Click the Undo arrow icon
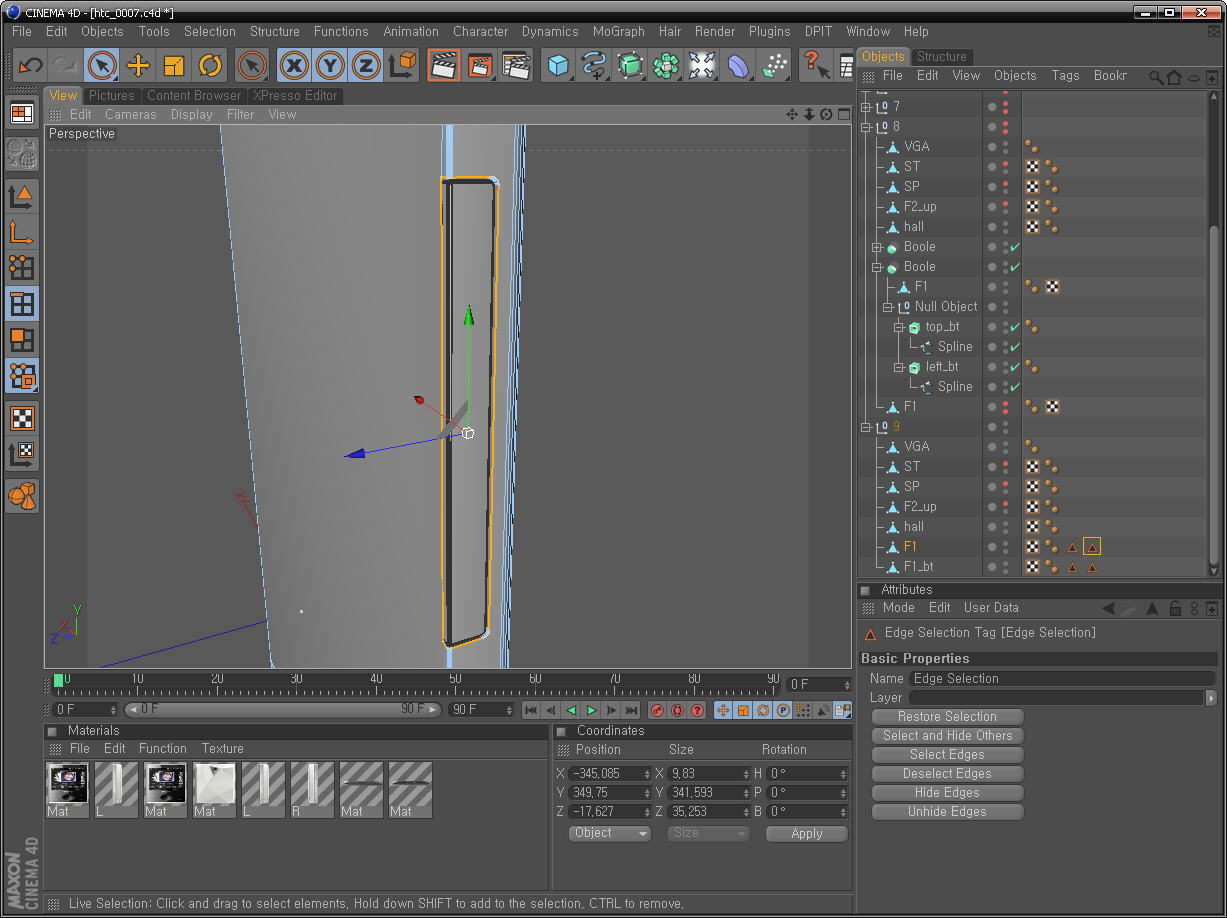The image size is (1227, 918). pos(31,66)
